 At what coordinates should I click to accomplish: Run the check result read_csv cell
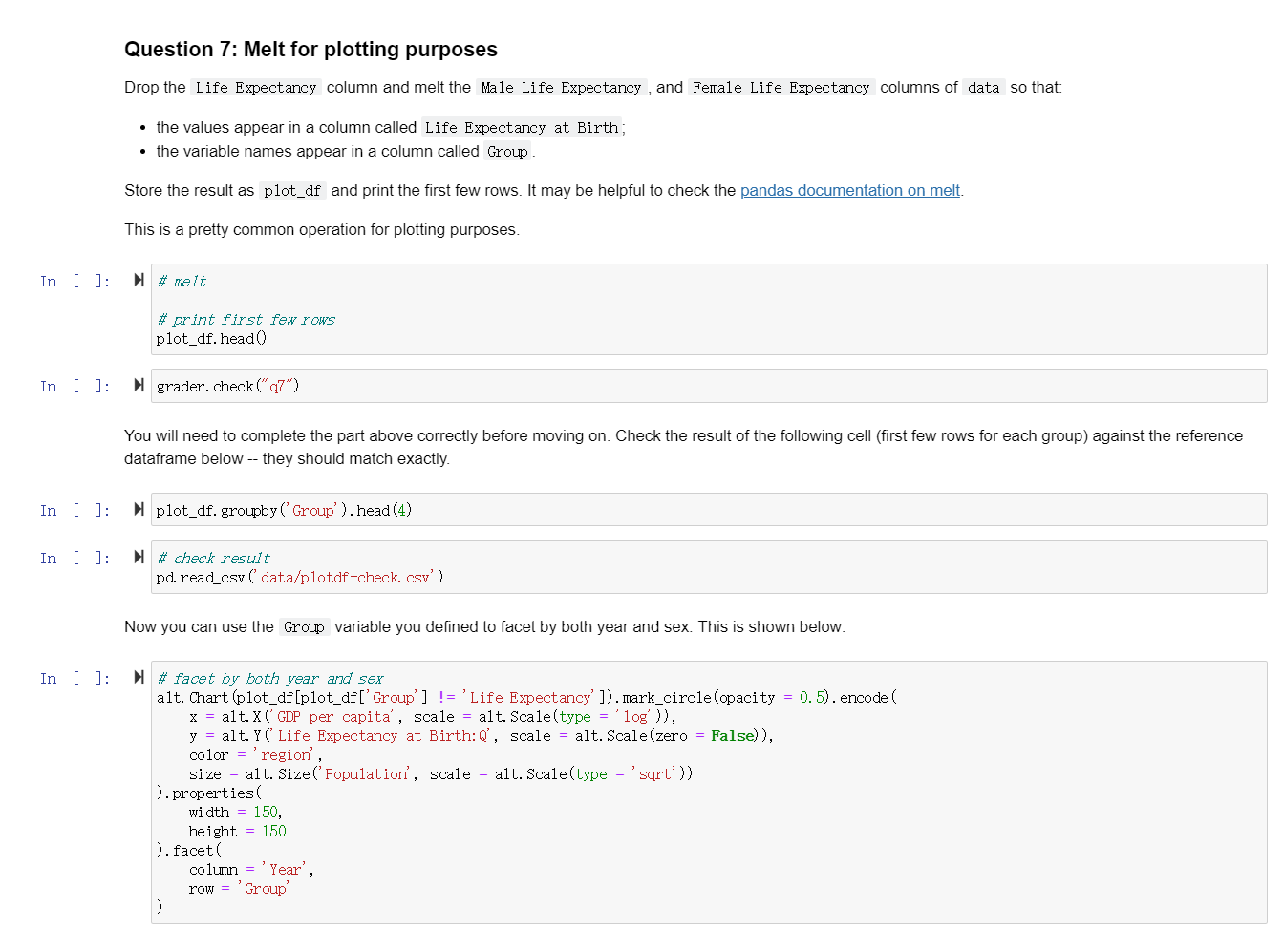(139, 558)
